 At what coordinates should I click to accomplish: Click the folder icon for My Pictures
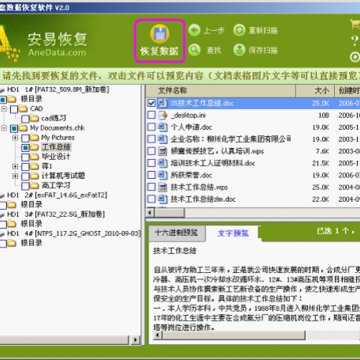35,137
